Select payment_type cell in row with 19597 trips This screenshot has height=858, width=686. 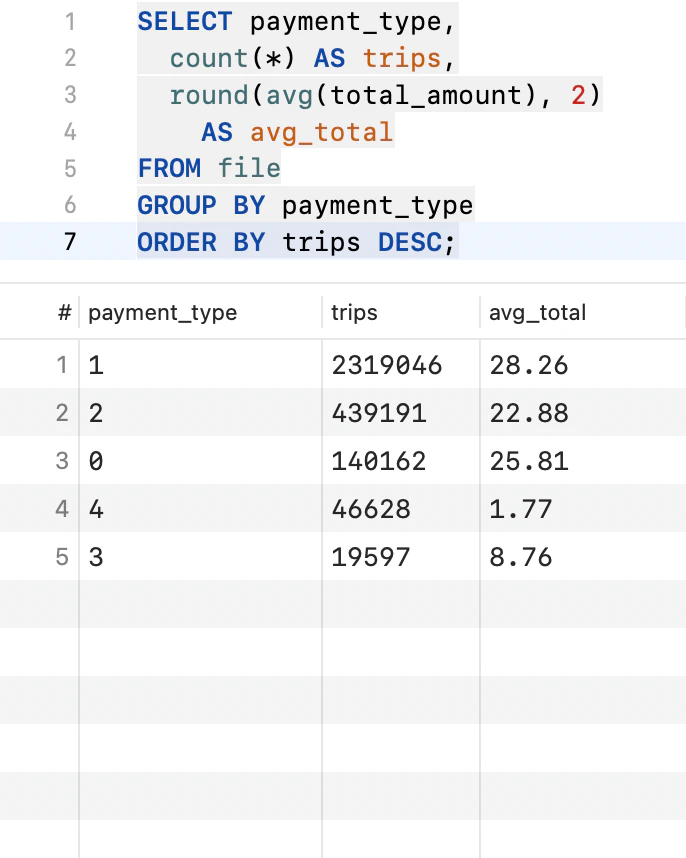click(200, 557)
